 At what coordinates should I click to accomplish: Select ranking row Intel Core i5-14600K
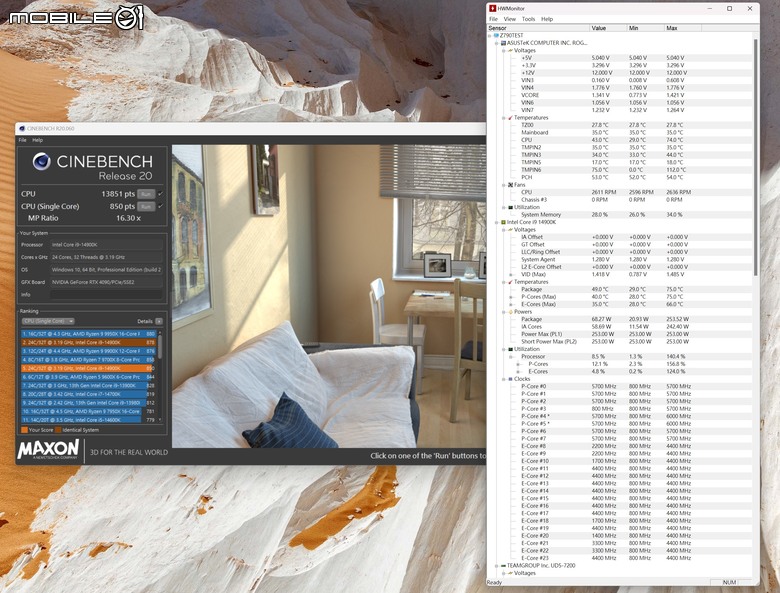point(88,420)
